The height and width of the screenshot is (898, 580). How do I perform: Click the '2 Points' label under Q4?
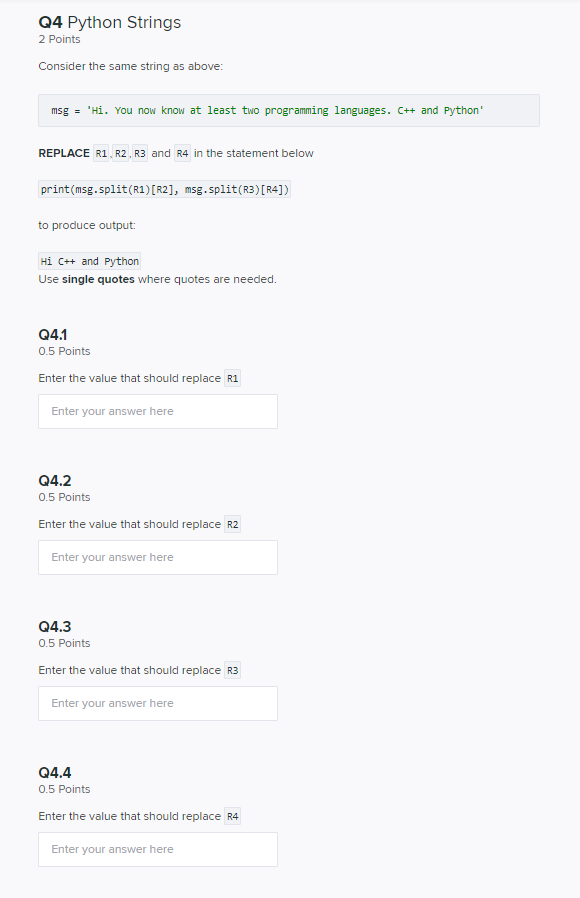coord(59,39)
